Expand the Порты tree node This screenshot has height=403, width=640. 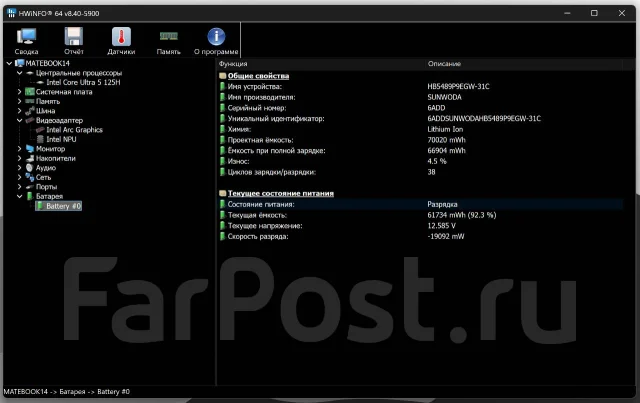coord(20,187)
